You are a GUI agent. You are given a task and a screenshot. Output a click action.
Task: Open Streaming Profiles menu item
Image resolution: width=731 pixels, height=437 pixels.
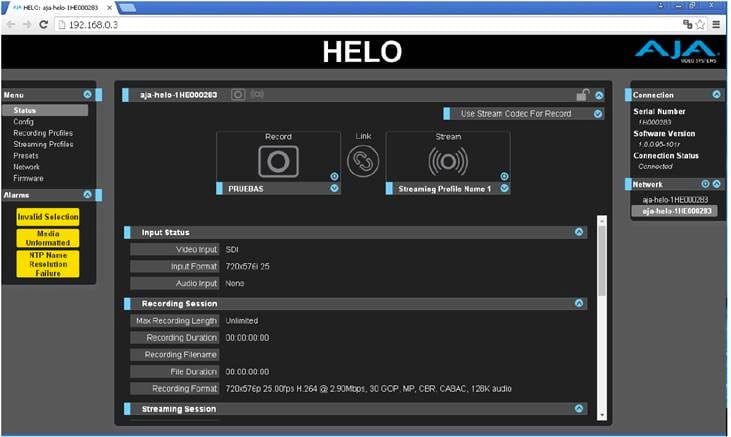[x=43, y=144]
